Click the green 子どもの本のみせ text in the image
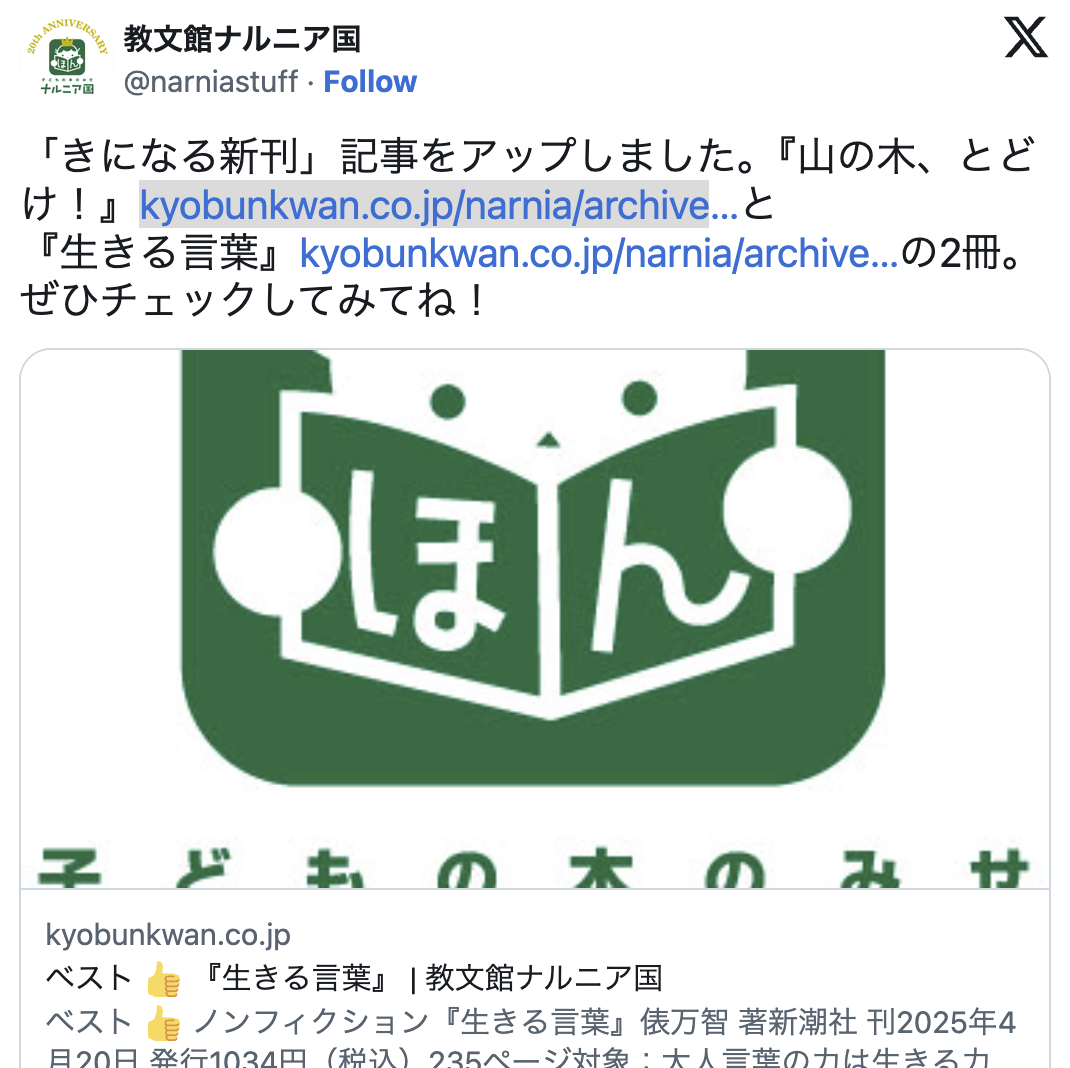This screenshot has width=1070, height=1068. [x=535, y=867]
